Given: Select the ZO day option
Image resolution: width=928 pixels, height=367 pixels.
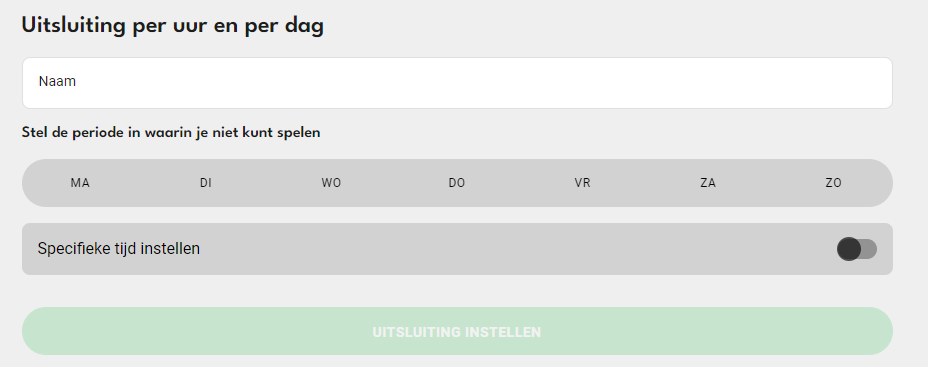Looking at the screenshot, I should point(833,183).
